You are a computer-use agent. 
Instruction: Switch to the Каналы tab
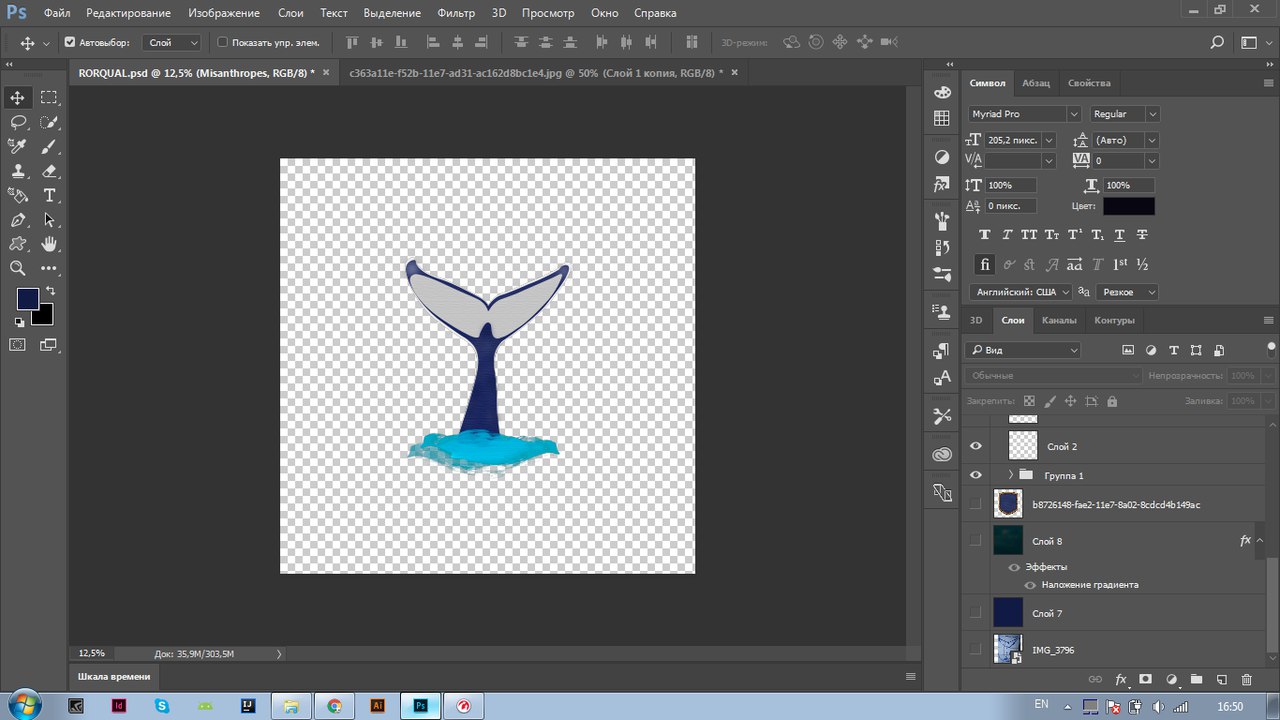[1059, 320]
